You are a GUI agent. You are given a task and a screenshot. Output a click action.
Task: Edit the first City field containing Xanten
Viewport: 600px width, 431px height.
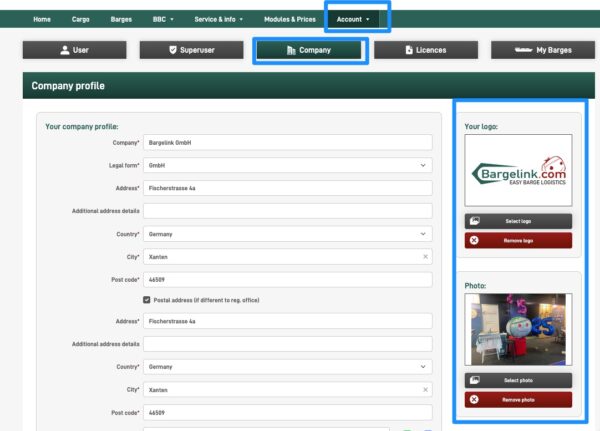[288, 256]
